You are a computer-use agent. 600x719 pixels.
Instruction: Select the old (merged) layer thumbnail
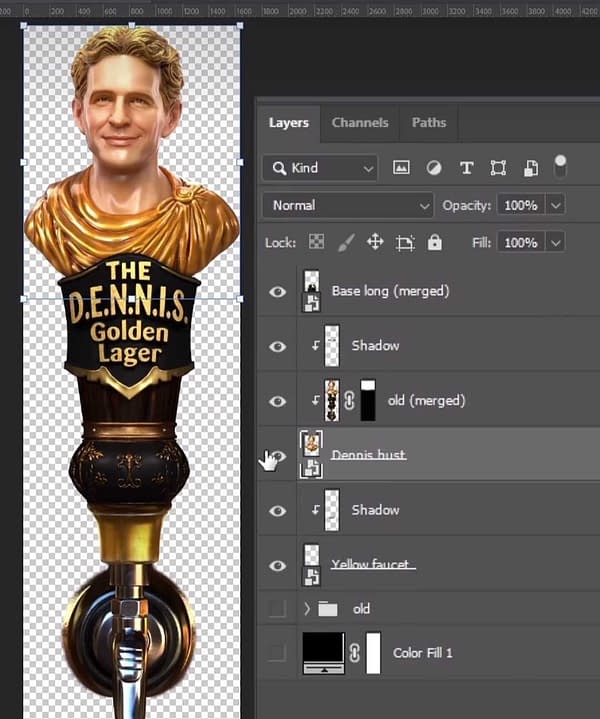tap(332, 400)
